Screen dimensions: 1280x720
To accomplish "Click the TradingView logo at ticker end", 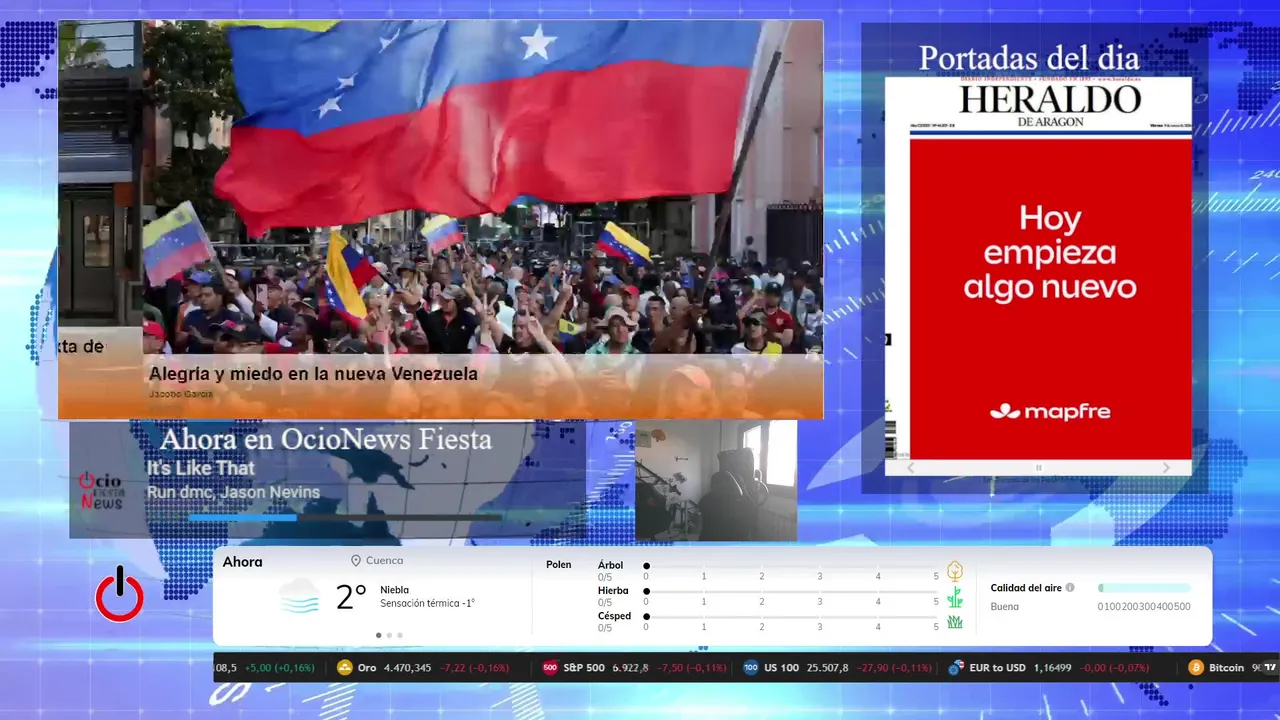I will [x=1270, y=668].
